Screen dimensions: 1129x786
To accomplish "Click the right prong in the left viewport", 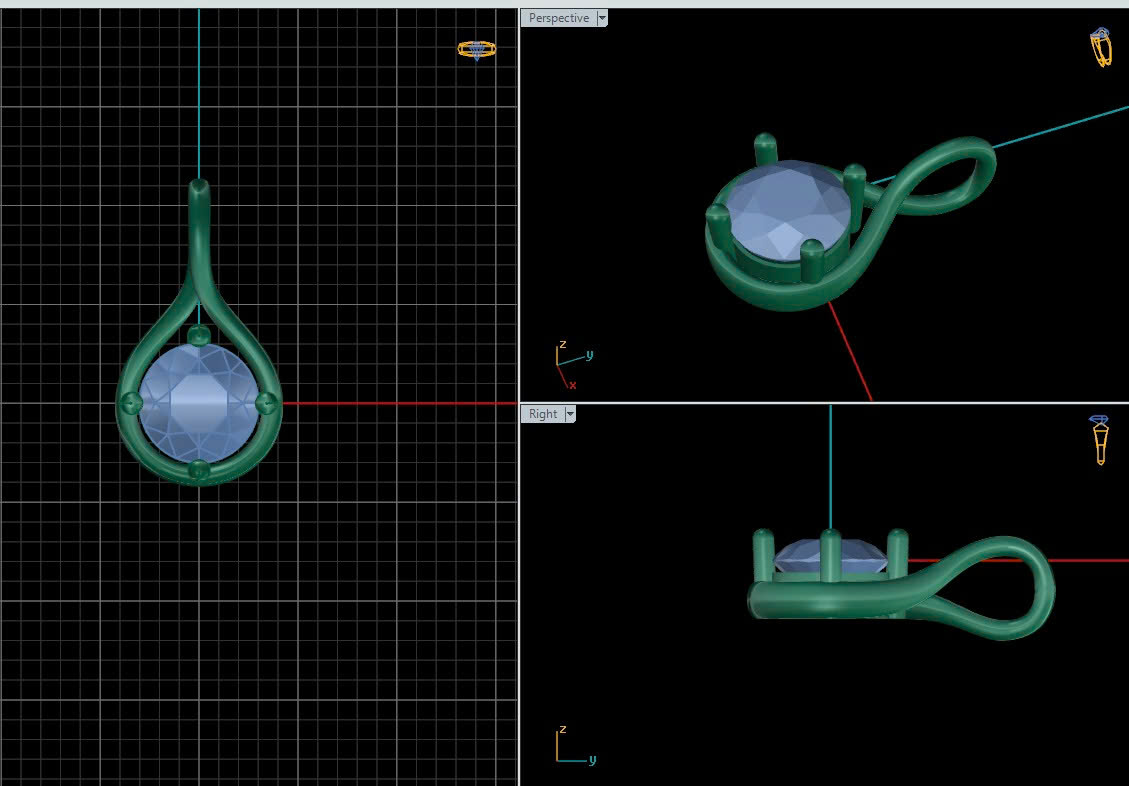I will click(267, 402).
